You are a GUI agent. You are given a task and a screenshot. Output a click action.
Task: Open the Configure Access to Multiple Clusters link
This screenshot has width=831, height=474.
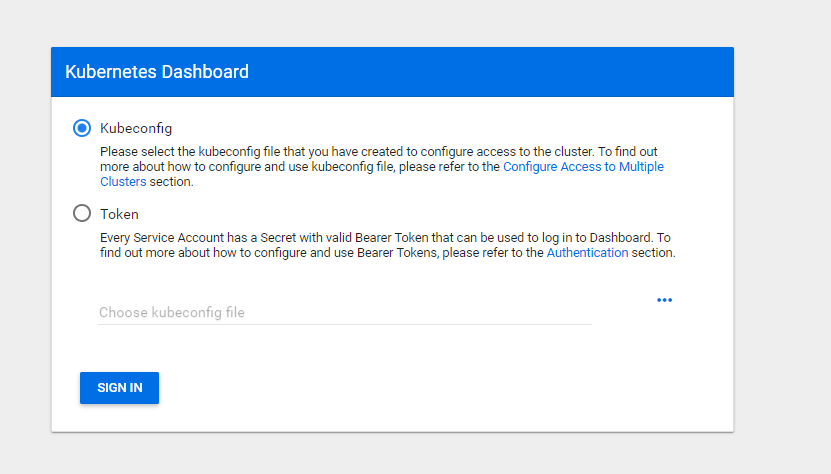583,166
